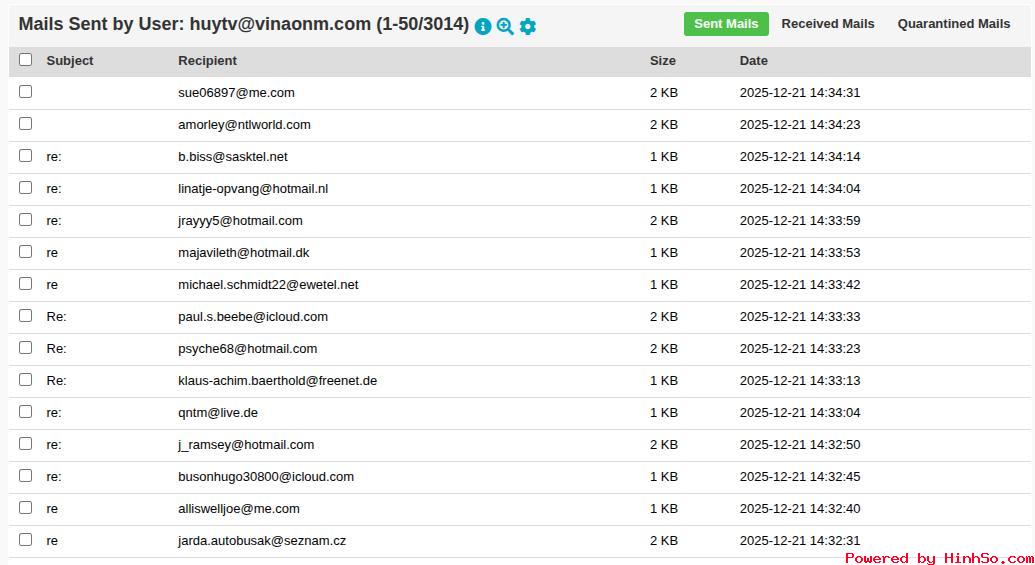Click the Powered by HinhSo.com watermark
The width and height of the screenshot is (1035, 565).
938,558
